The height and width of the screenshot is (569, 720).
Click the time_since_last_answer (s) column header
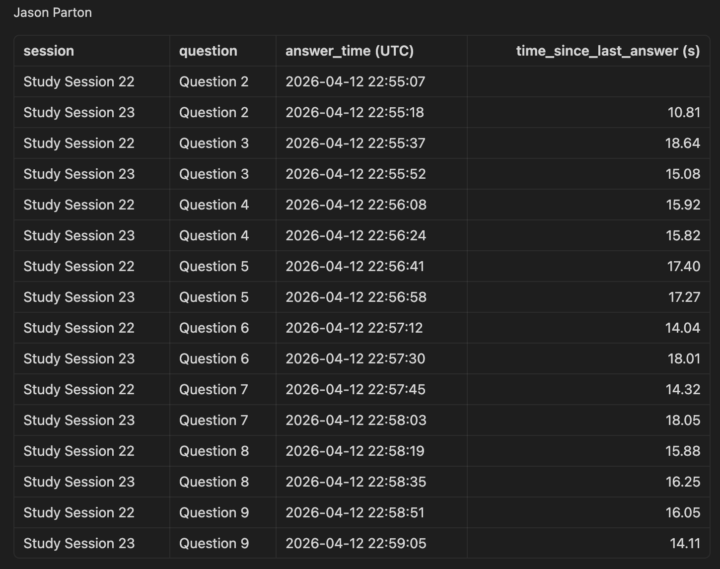608,51
